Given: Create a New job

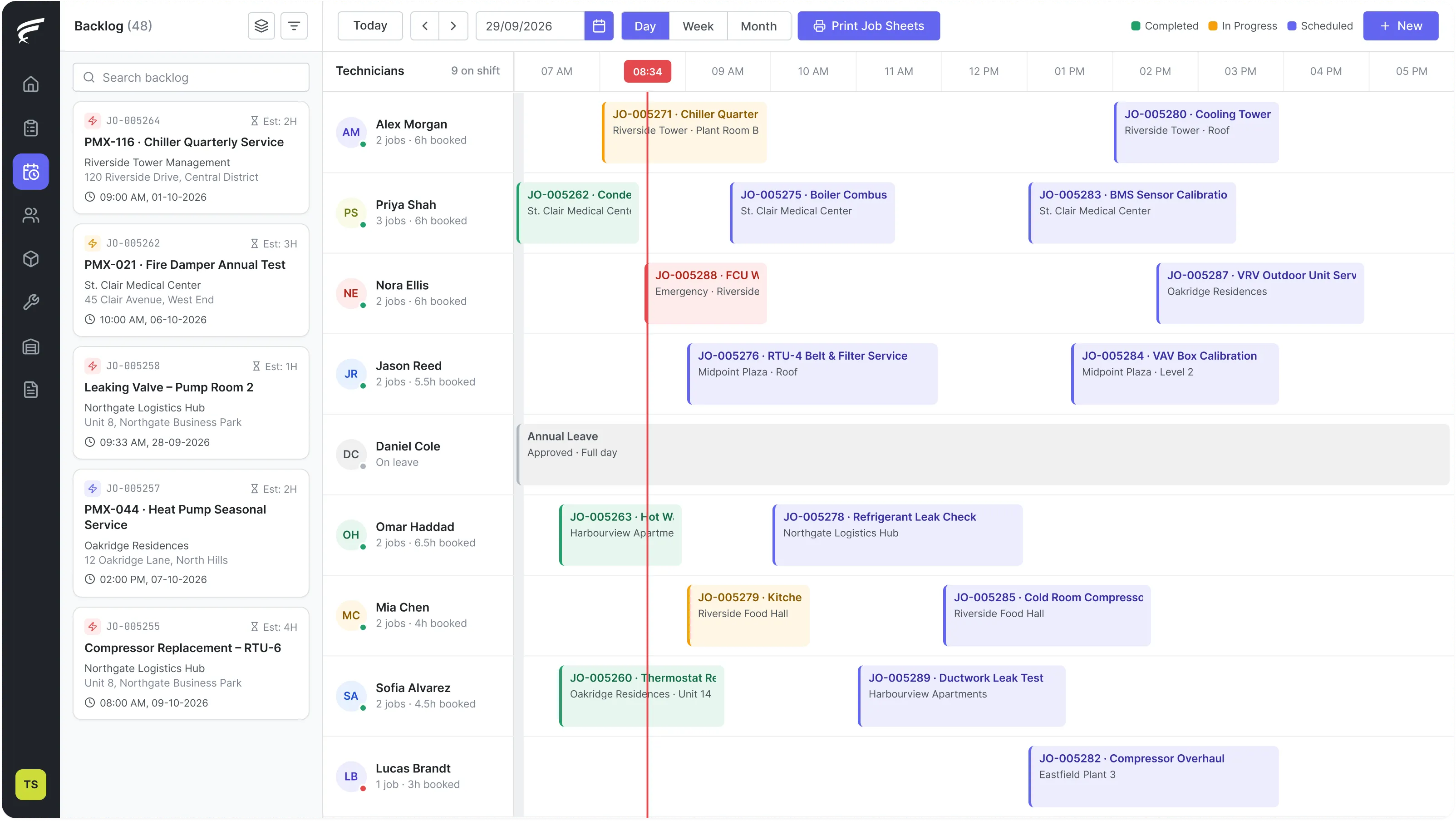Looking at the screenshot, I should coord(1401,26).
